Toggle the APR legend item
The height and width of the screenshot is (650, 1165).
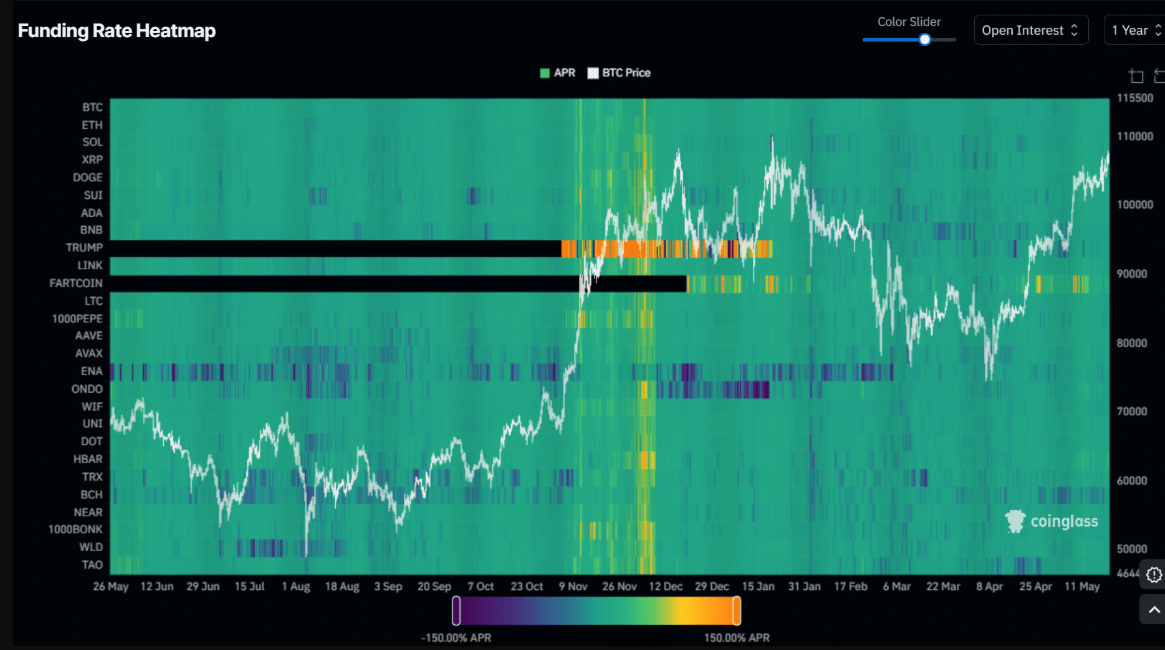tap(557, 73)
